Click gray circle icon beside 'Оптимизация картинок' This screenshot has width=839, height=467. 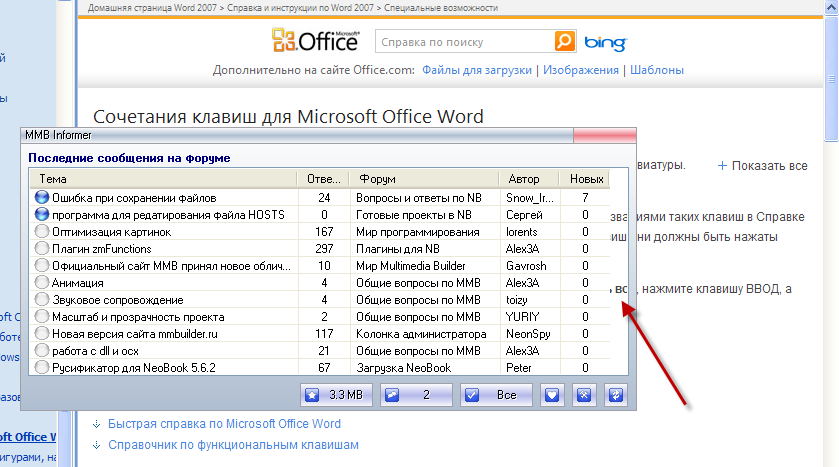(x=42, y=232)
